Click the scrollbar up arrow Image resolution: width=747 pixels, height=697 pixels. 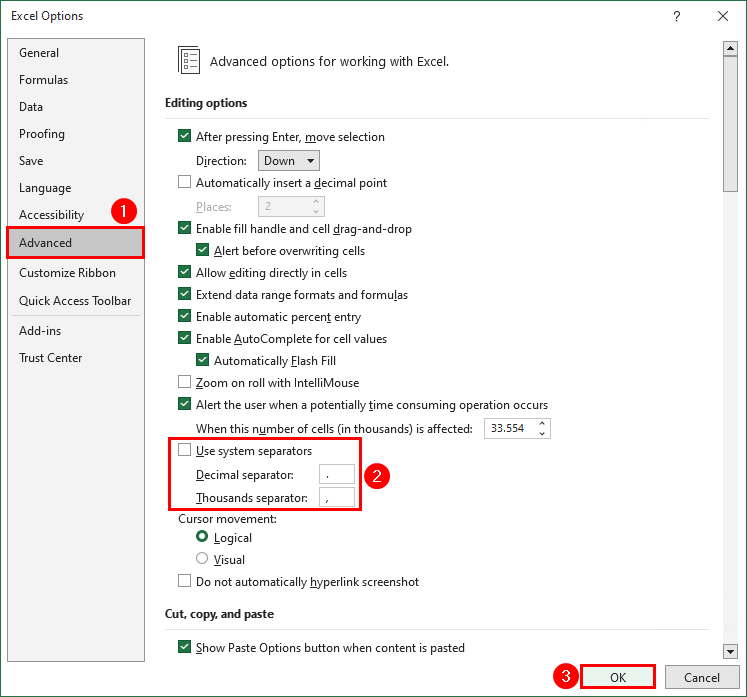point(730,49)
